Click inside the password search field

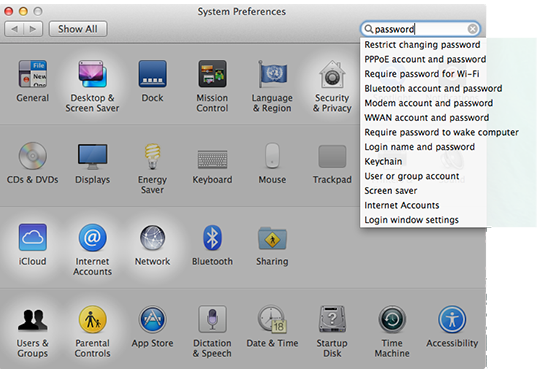point(420,29)
